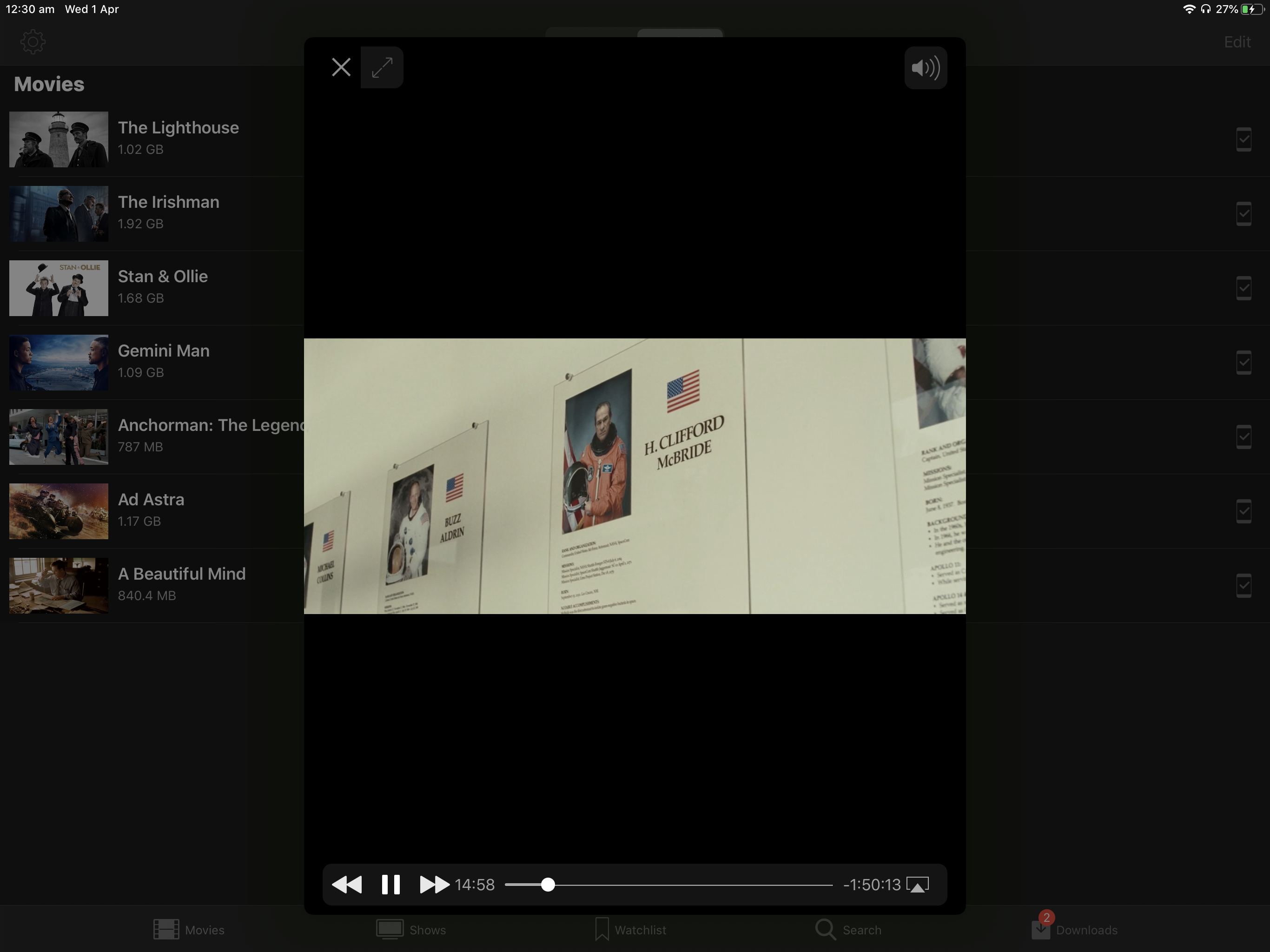1270x952 pixels.
Task: Select The Irishman movie title
Action: pos(168,202)
